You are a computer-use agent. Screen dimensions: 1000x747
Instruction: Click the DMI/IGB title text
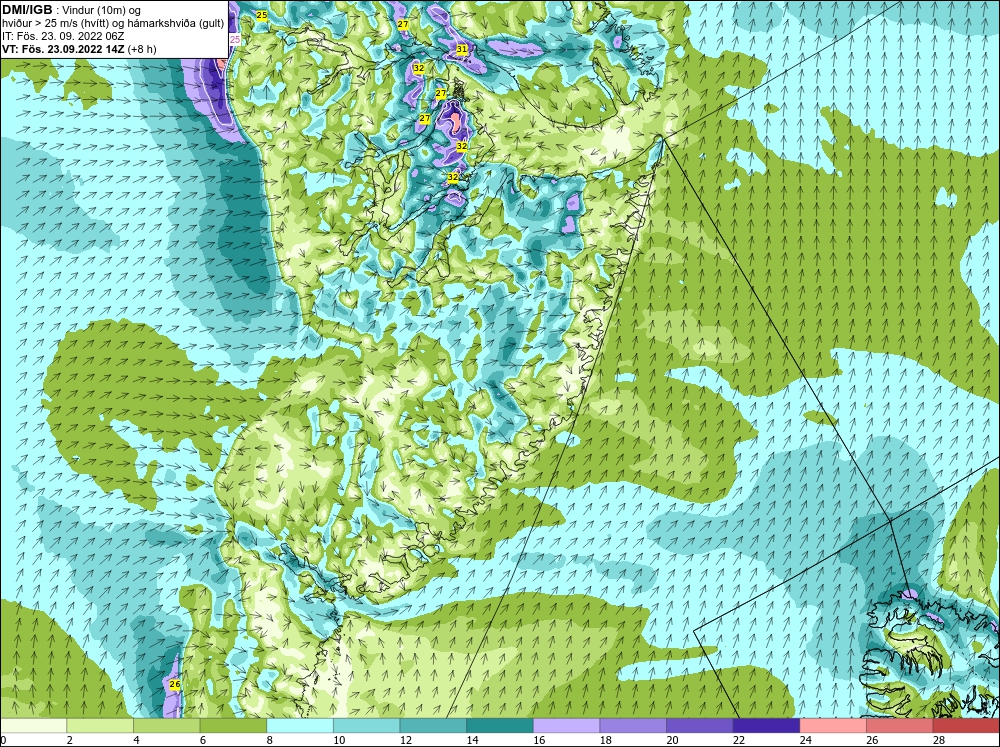point(27,10)
